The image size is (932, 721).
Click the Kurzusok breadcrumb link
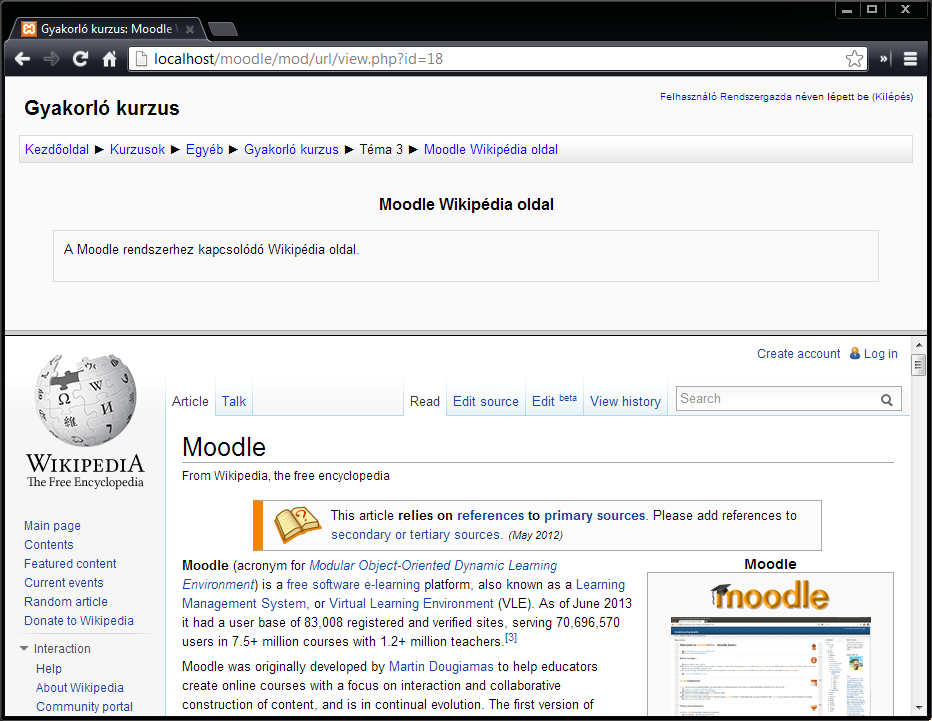tap(137, 149)
